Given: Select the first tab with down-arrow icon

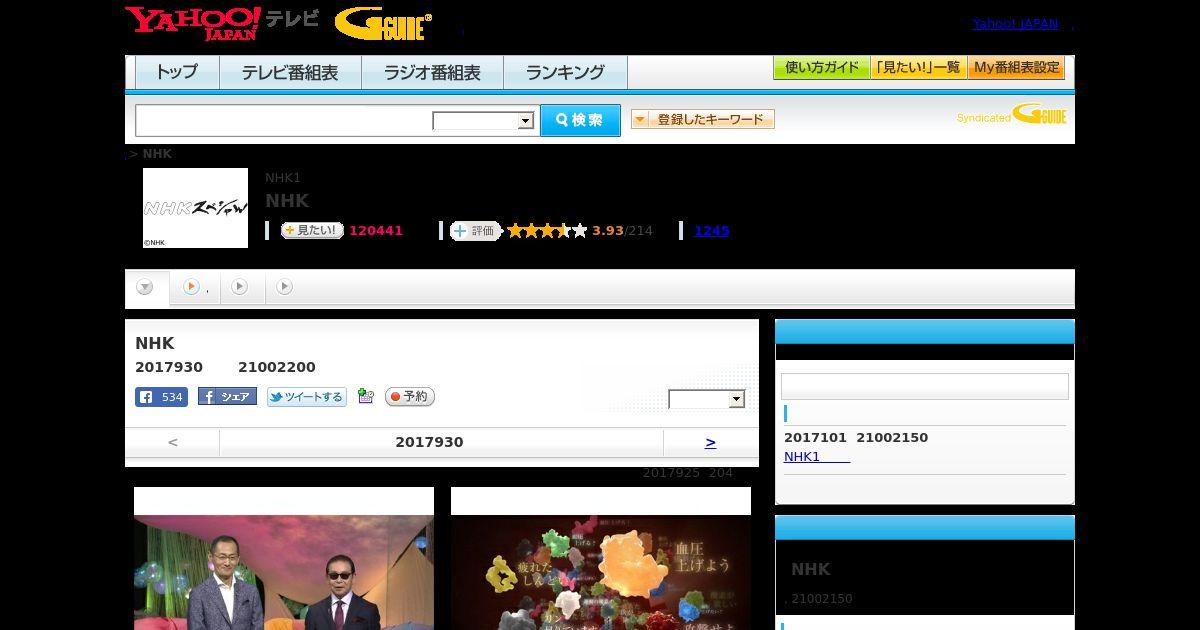Looking at the screenshot, I should pos(146,288).
